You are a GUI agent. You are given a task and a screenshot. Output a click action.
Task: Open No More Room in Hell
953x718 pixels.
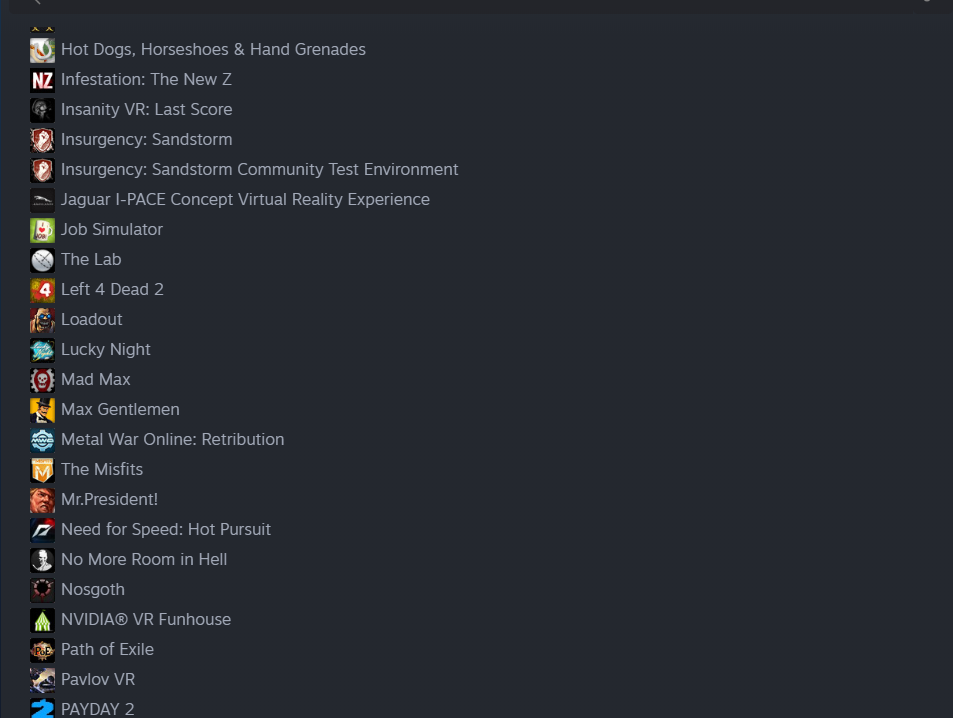(144, 560)
